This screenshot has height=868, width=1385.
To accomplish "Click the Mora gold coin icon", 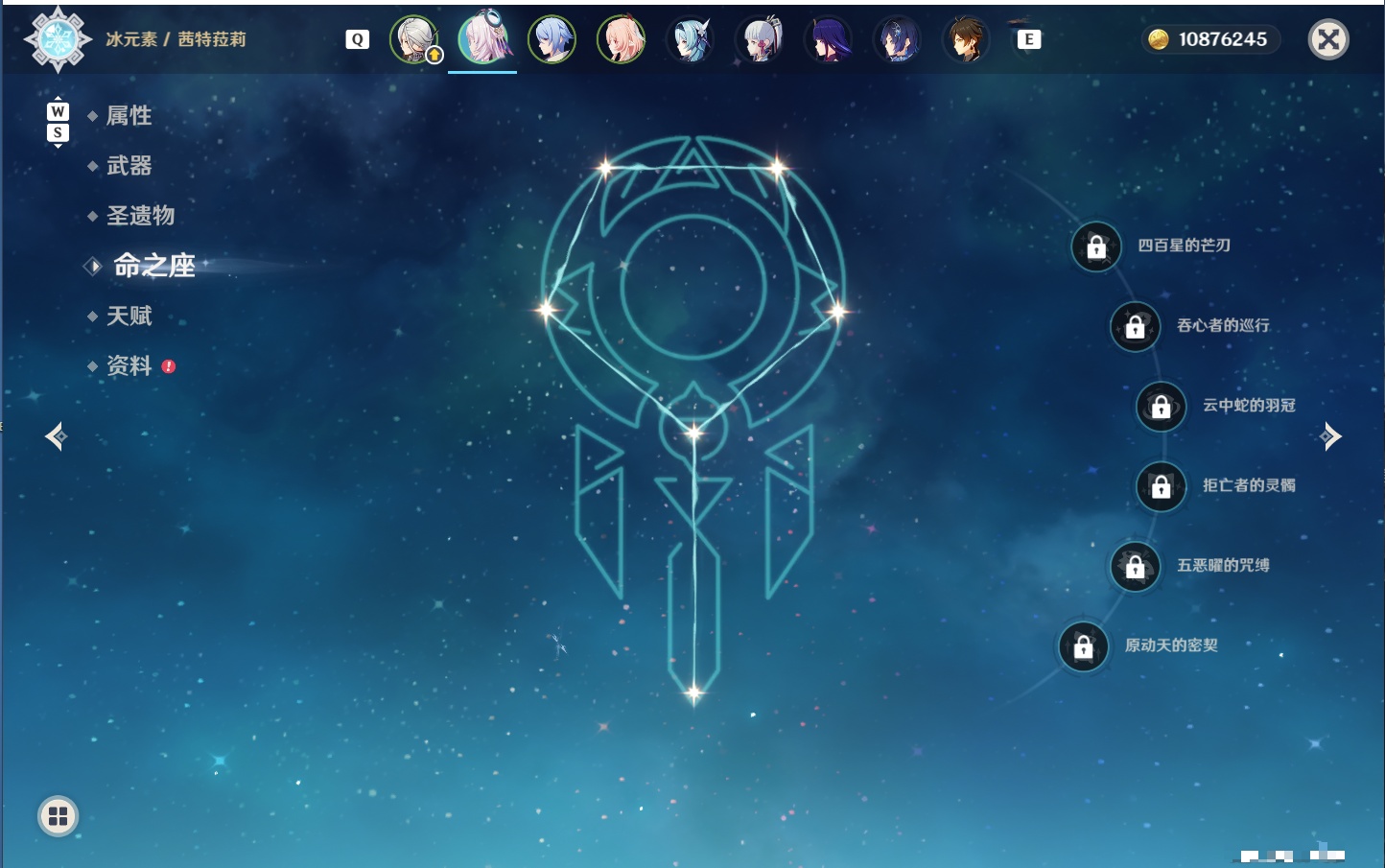I will (x=1159, y=39).
